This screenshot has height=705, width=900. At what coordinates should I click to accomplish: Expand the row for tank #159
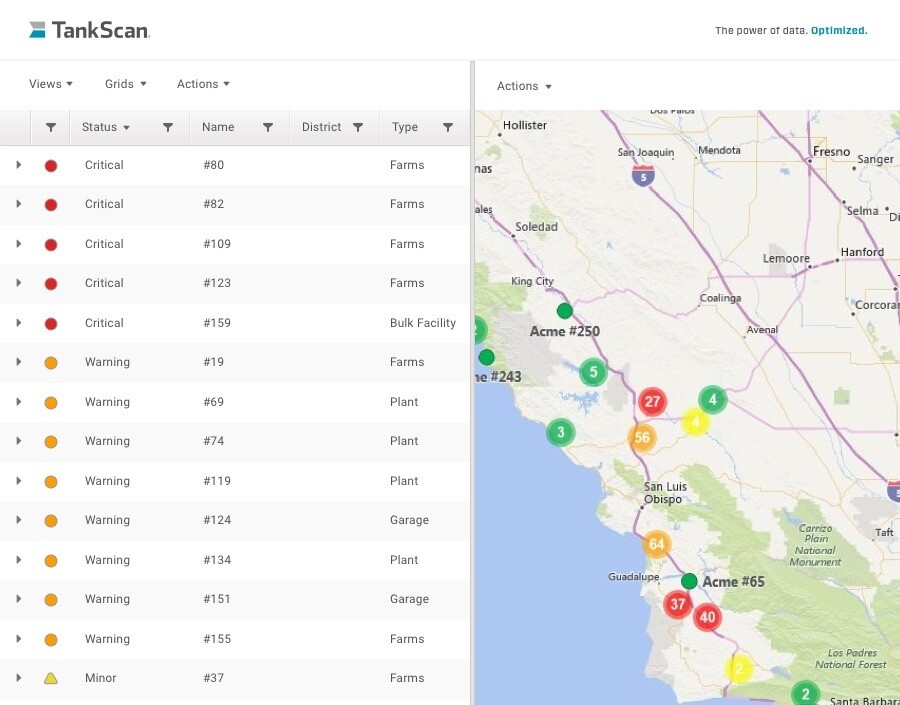click(x=19, y=323)
